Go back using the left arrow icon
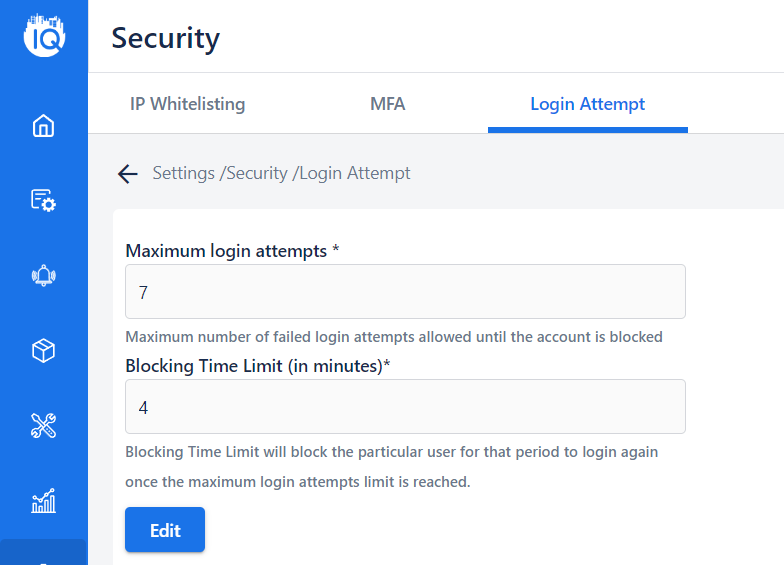 click(x=128, y=174)
